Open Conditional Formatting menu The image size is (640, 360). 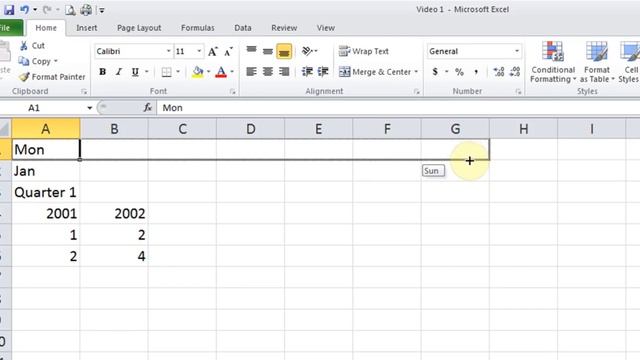click(553, 62)
